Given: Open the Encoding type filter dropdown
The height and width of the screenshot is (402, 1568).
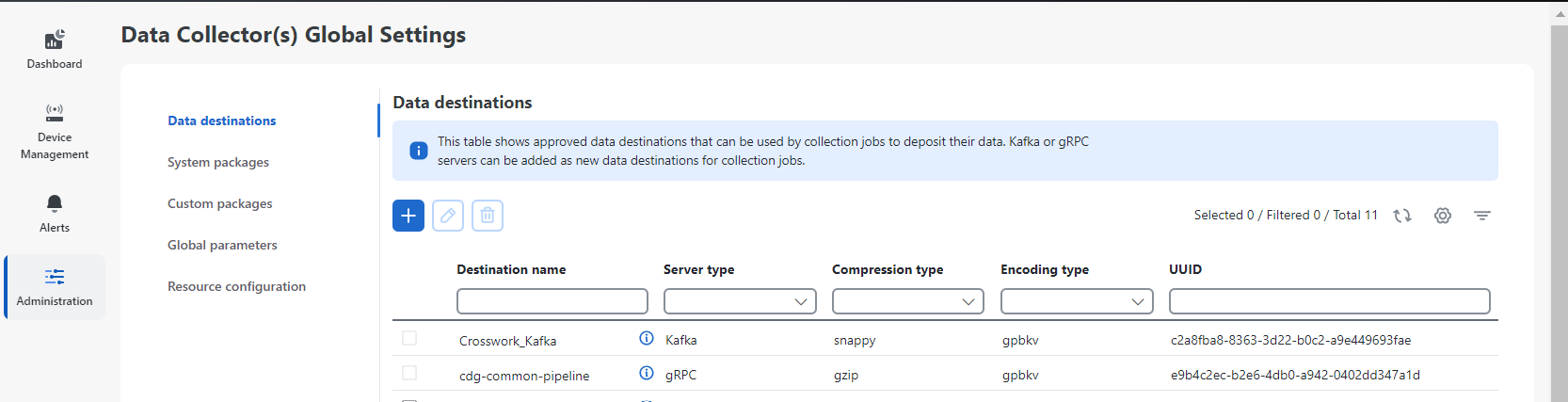Looking at the screenshot, I should pos(1077,301).
